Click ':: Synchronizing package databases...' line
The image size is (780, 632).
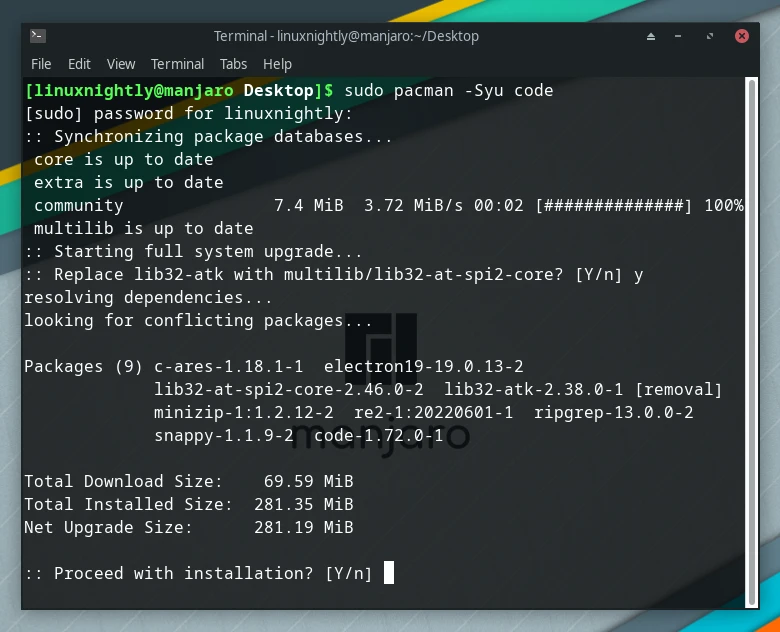coord(208,136)
